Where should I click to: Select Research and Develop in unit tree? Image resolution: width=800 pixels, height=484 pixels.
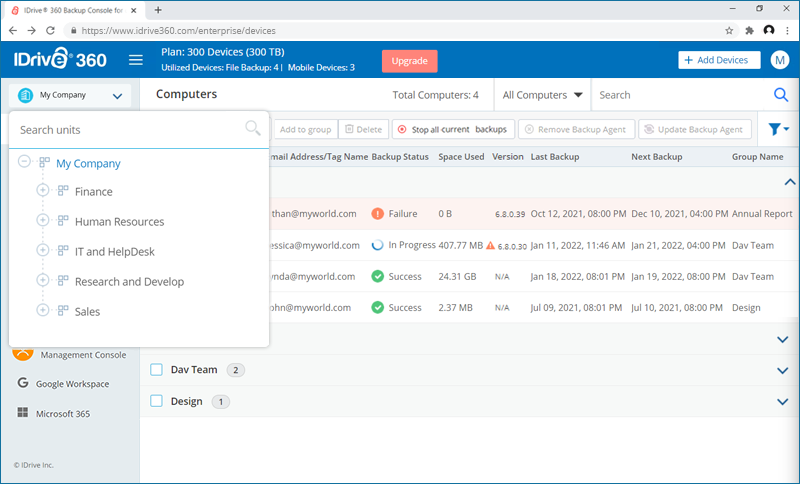[130, 282]
